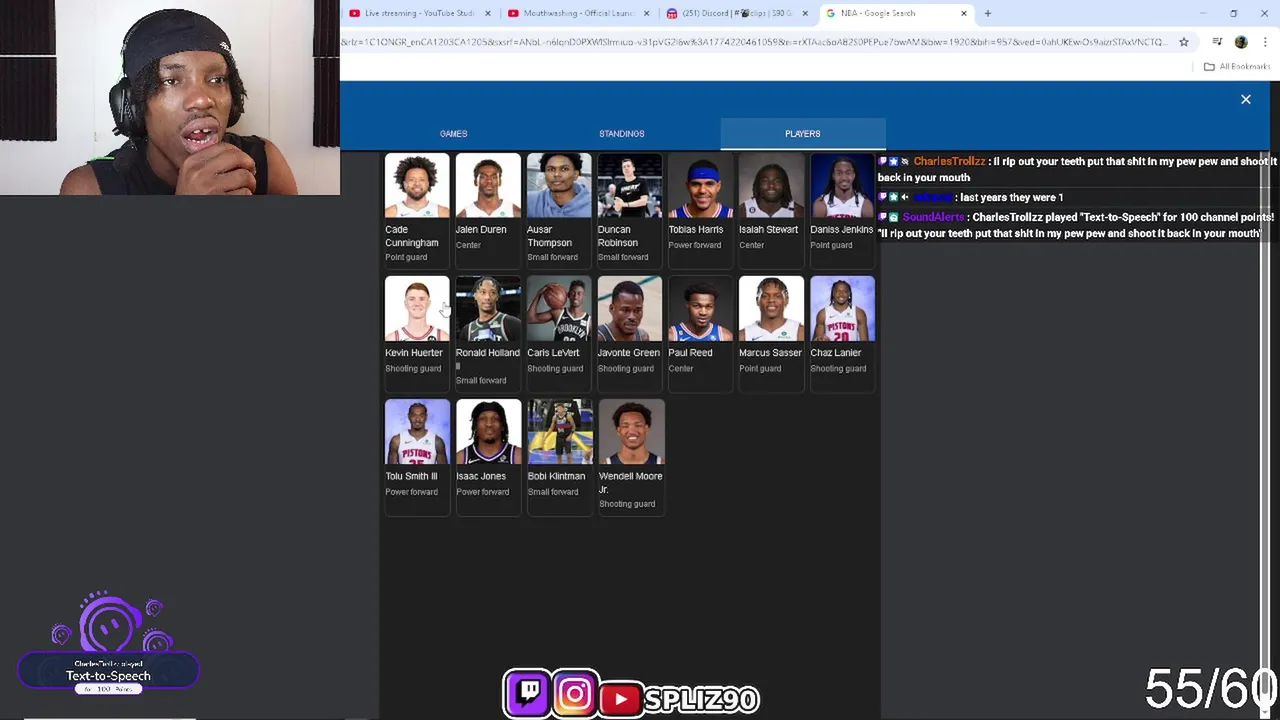
Task: Open the All Bookmarks folder
Action: 1237,66
